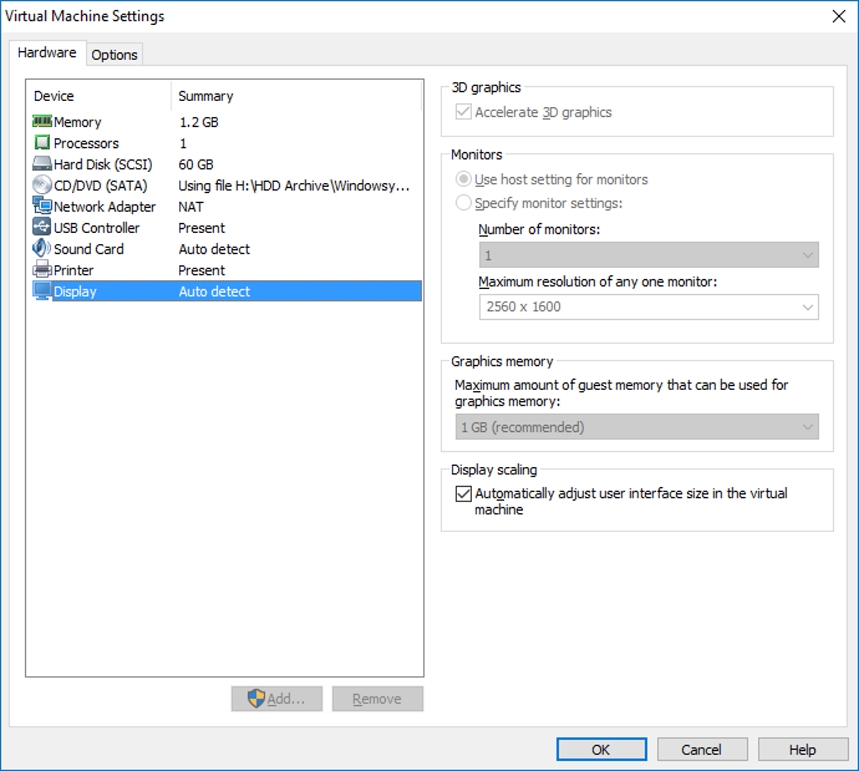The height and width of the screenshot is (771, 859).
Task: Expand the Maximum resolution dropdown
Action: click(648, 307)
